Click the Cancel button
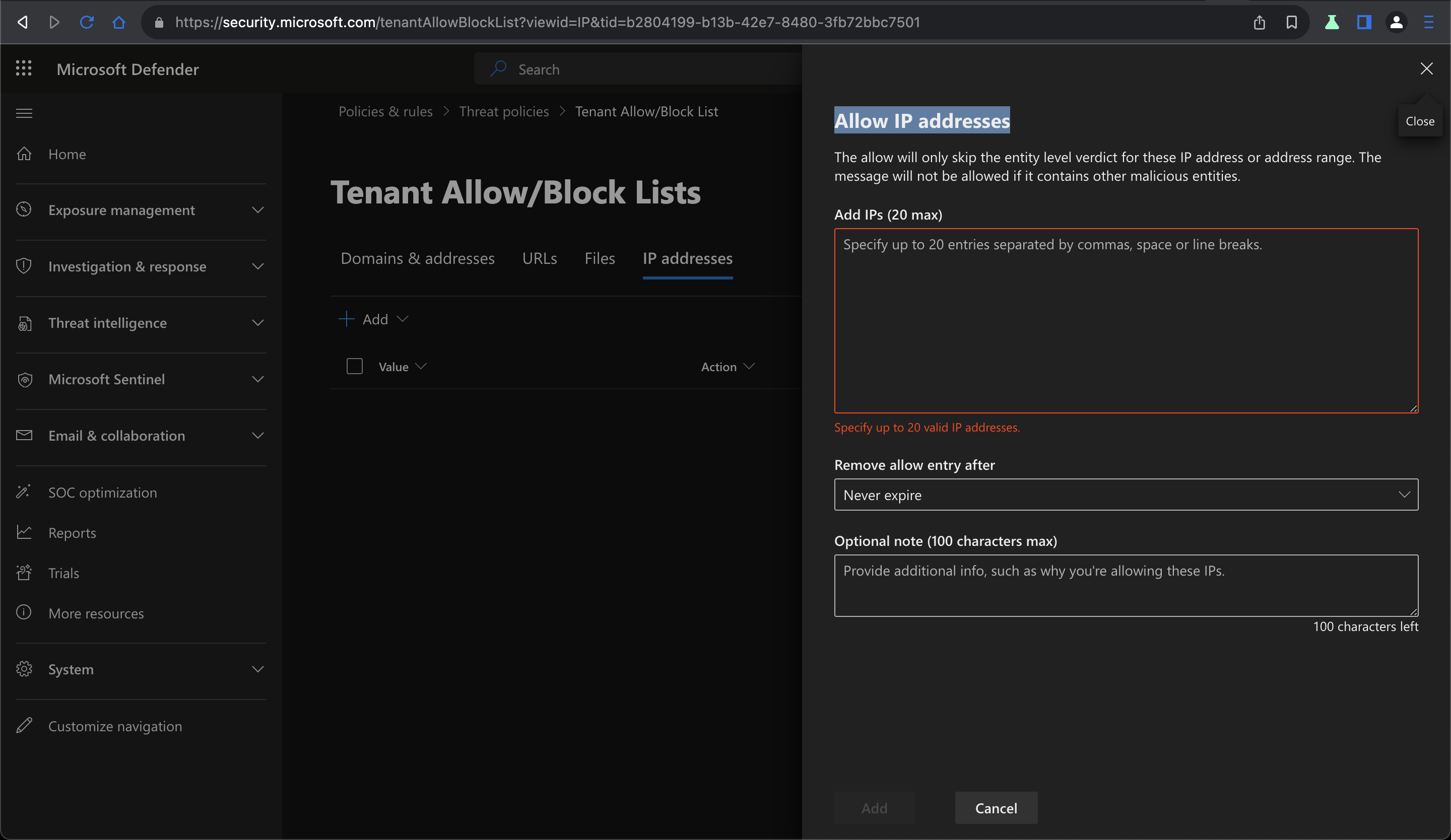The height and width of the screenshot is (840, 1451). tap(996, 807)
